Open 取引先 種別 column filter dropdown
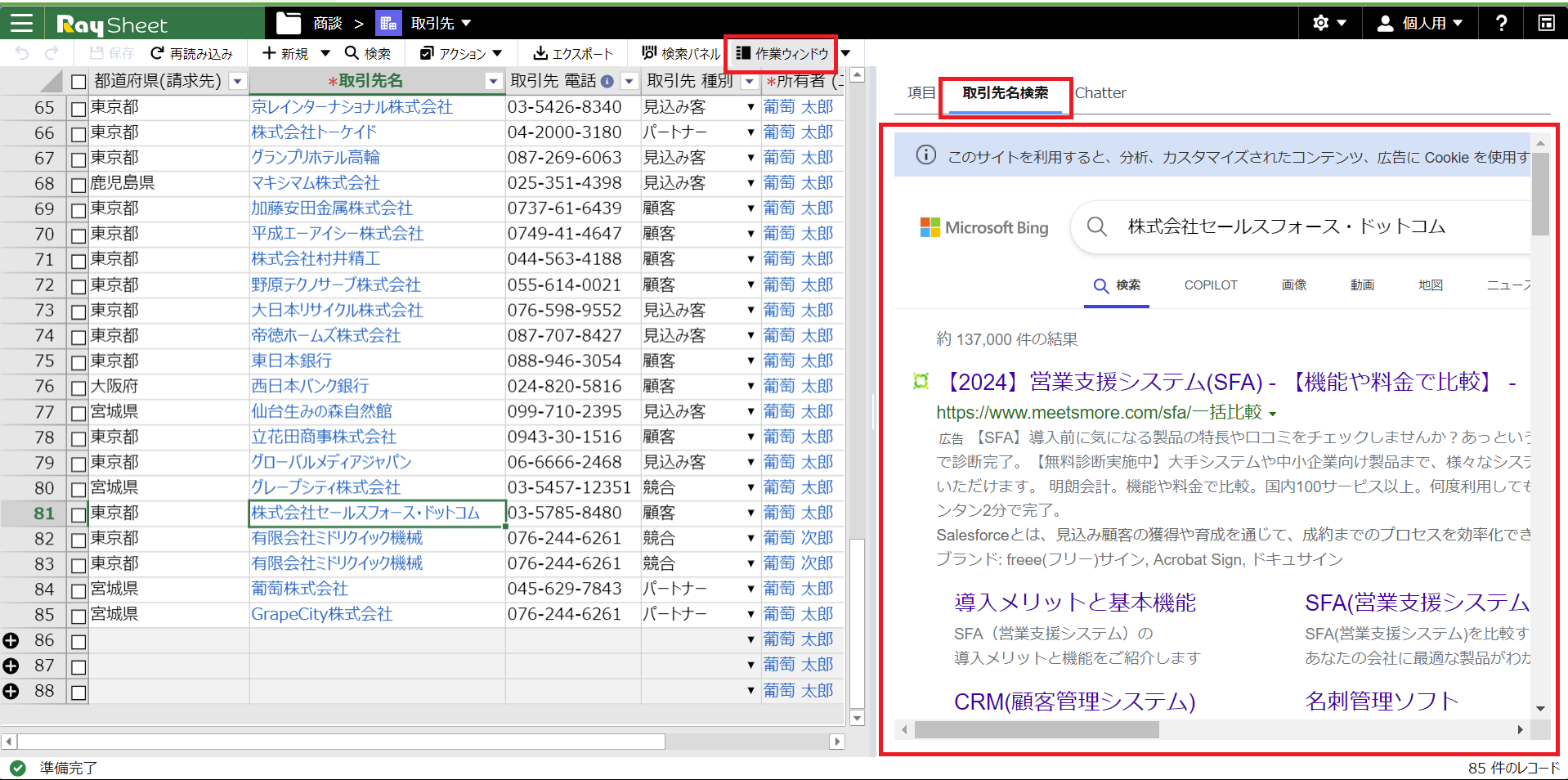The image size is (1568, 780). (x=750, y=81)
